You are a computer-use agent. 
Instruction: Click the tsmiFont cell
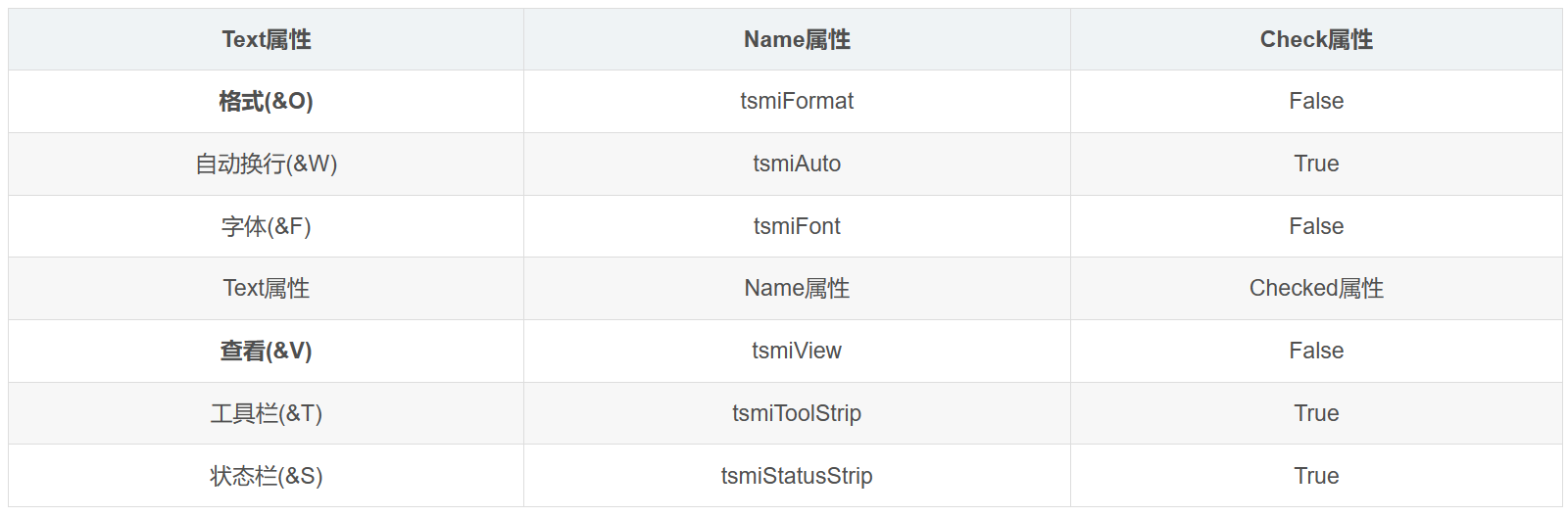click(x=797, y=226)
